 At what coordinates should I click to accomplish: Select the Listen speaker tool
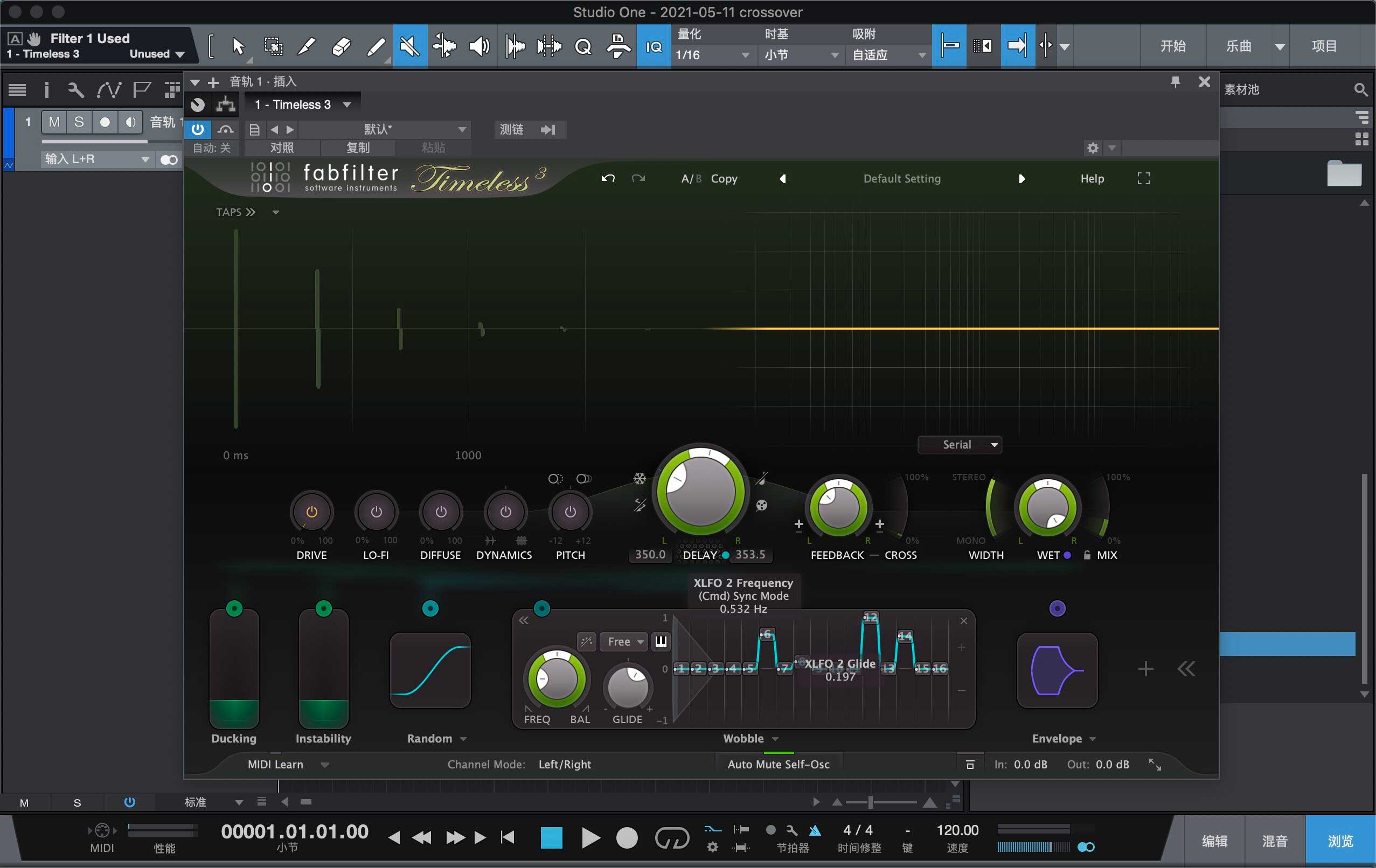pos(479,46)
